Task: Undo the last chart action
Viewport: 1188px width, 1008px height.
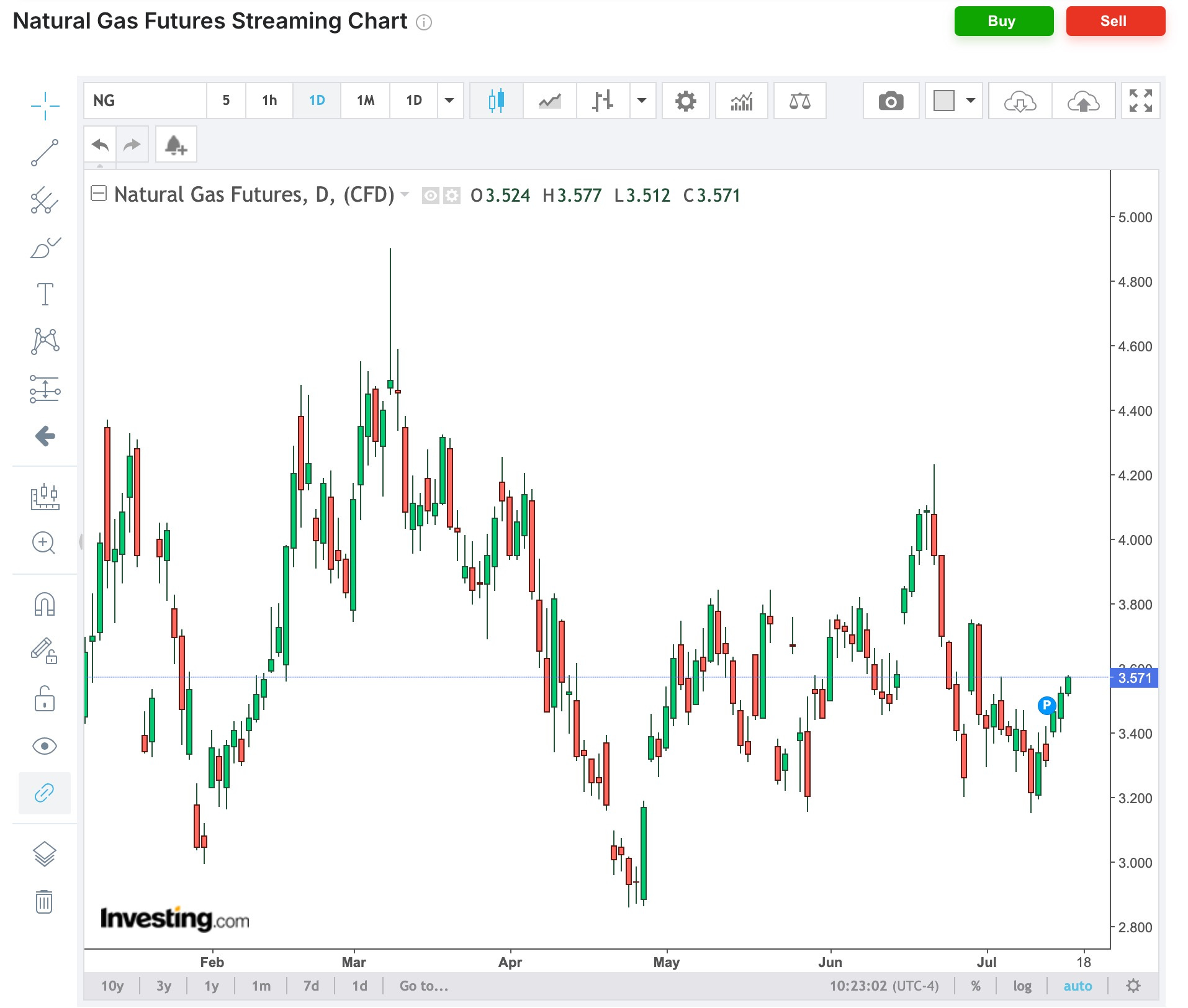Action: pyautogui.click(x=100, y=145)
